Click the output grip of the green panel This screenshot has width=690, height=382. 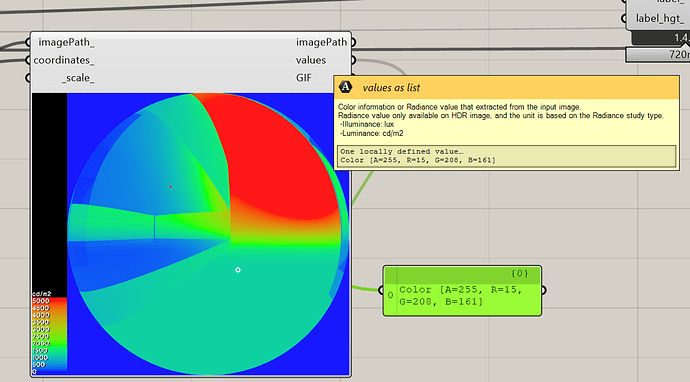coord(544,290)
